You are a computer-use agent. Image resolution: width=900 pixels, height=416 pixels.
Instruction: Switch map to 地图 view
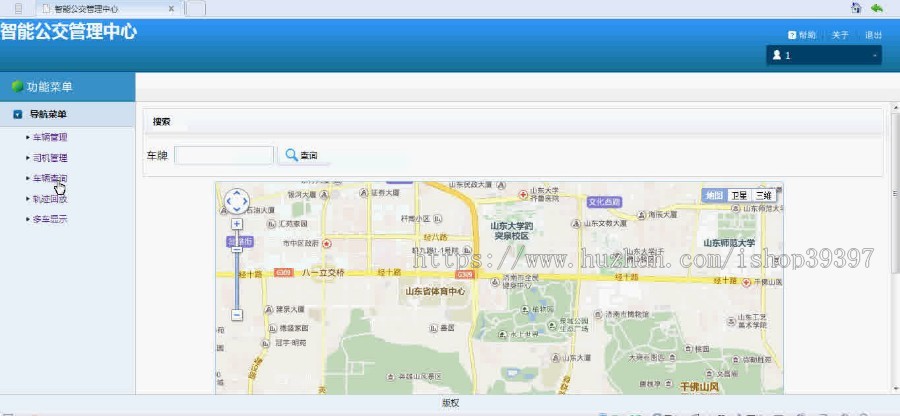click(x=715, y=196)
